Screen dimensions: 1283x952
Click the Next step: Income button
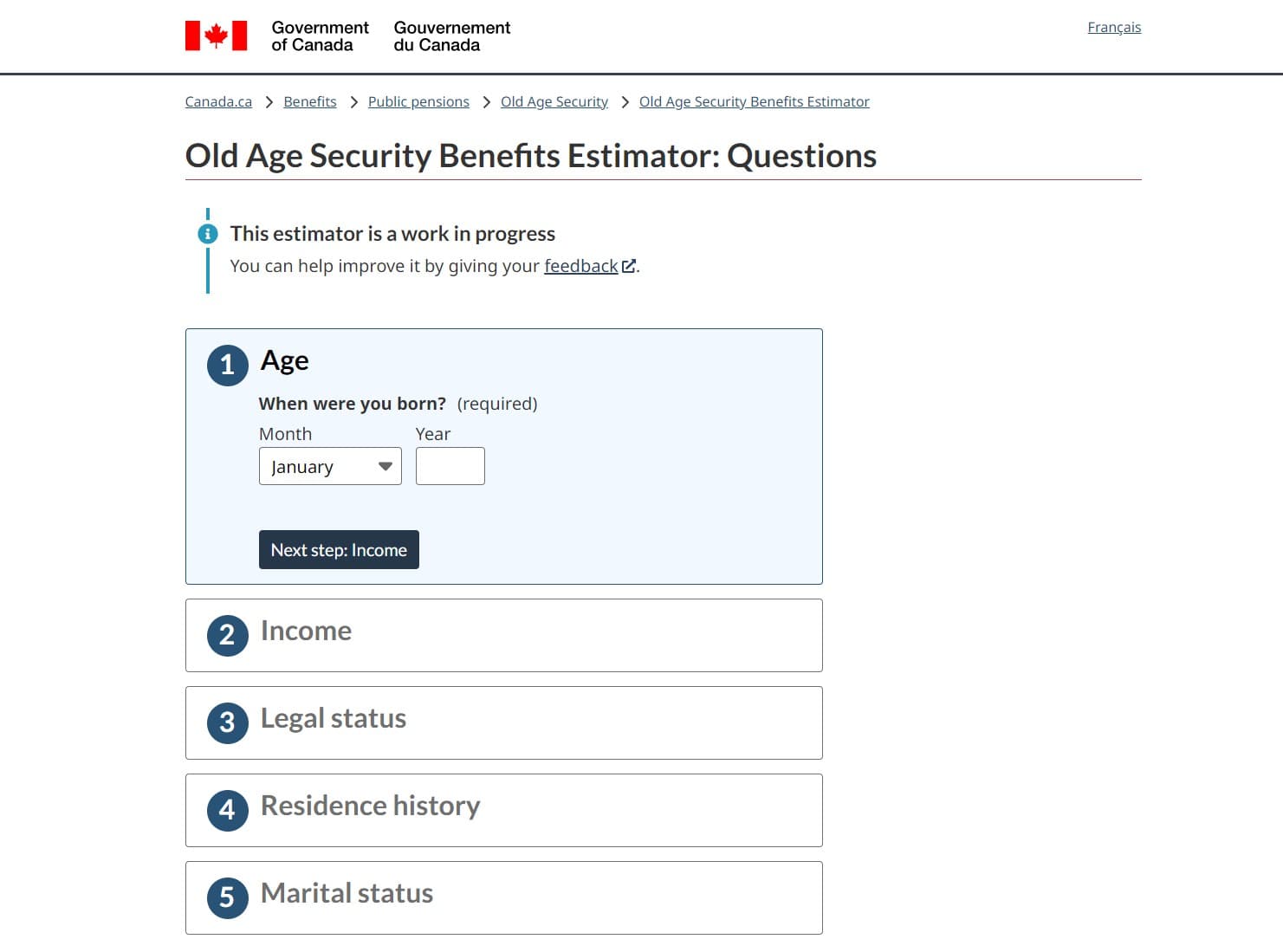tap(339, 549)
